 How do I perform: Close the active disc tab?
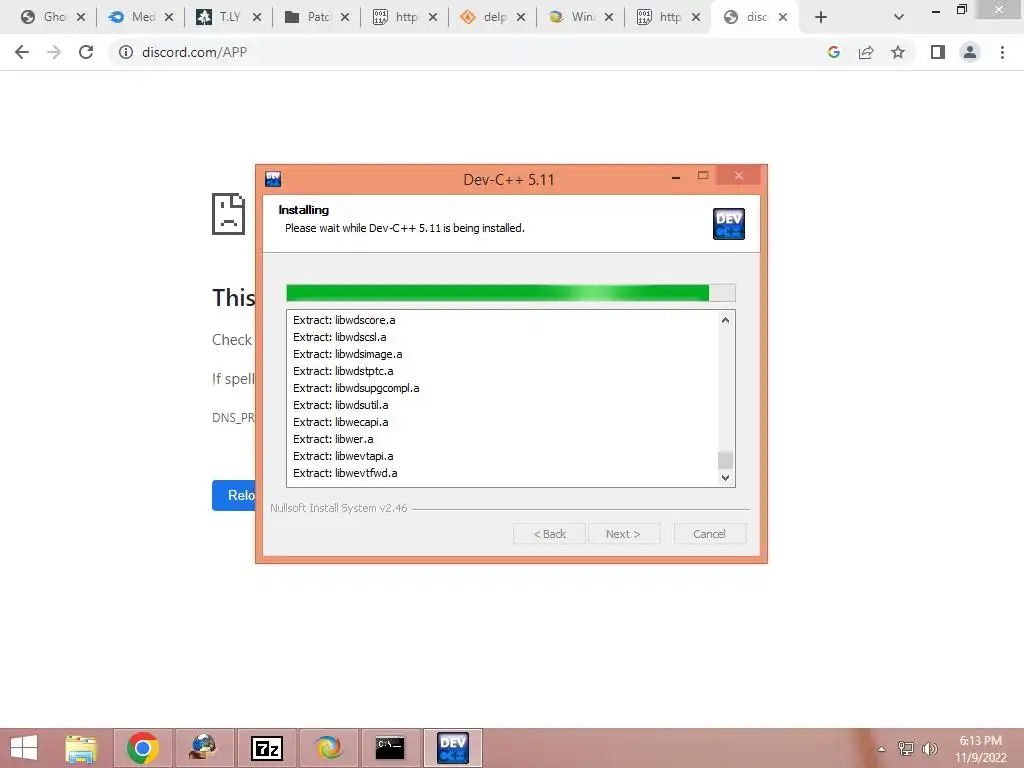(x=782, y=17)
